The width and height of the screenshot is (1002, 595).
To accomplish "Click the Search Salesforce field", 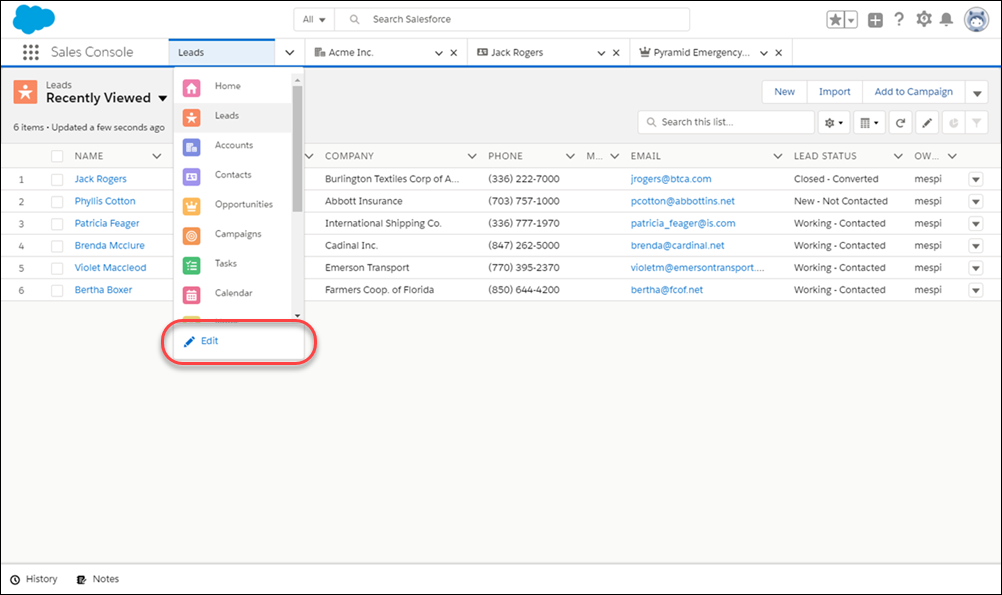I will pyautogui.click(x=512, y=19).
